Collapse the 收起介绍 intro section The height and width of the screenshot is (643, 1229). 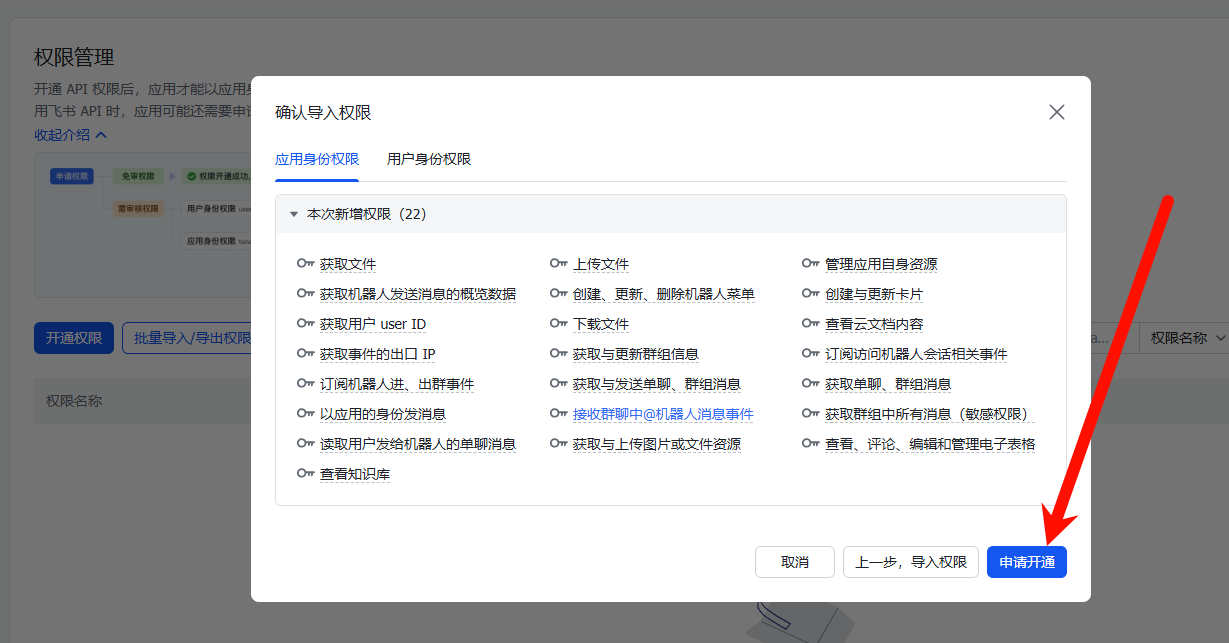click(x=70, y=135)
